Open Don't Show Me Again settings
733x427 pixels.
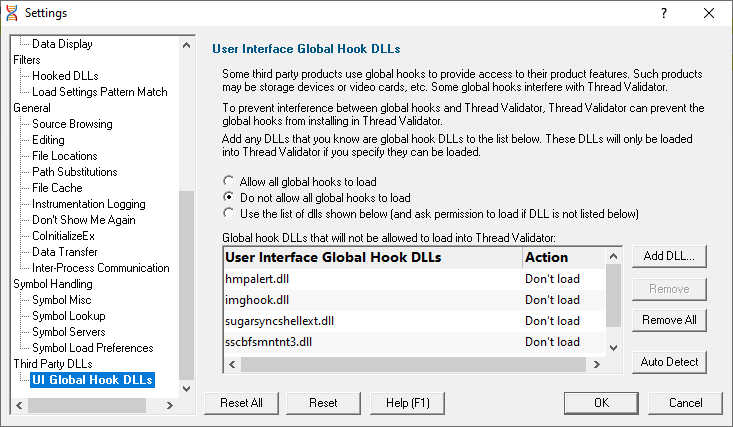pos(84,220)
